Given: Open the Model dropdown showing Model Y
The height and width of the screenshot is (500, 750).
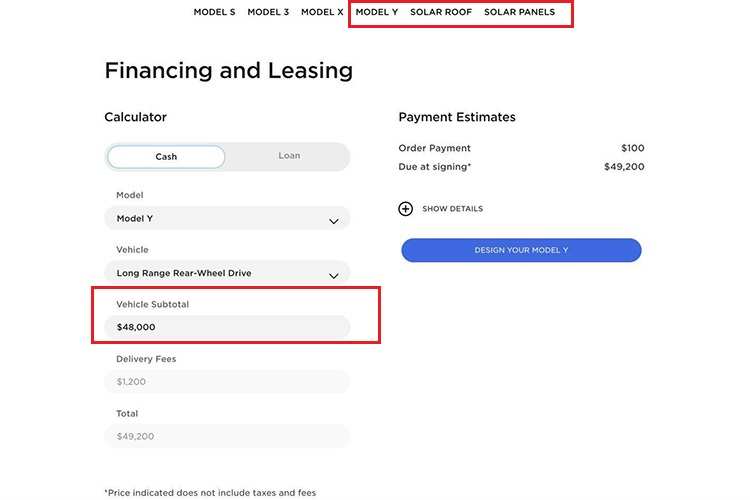Looking at the screenshot, I should coord(227,219).
